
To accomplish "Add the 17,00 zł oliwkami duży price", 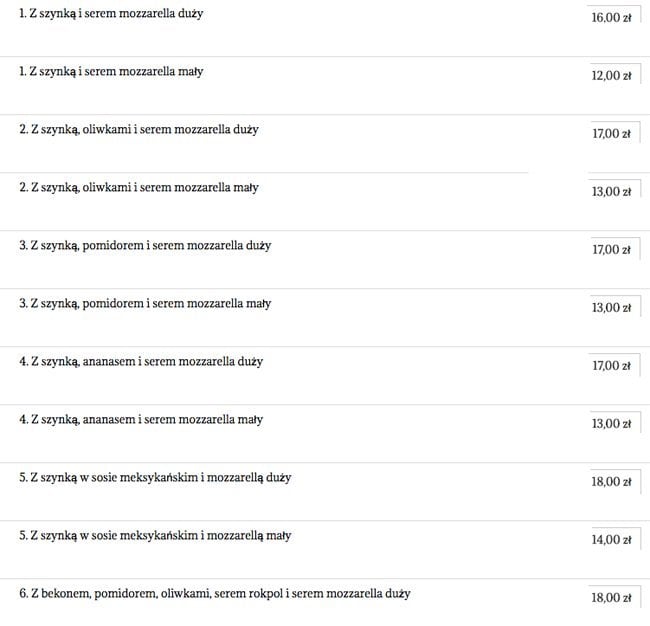I will (614, 133).
